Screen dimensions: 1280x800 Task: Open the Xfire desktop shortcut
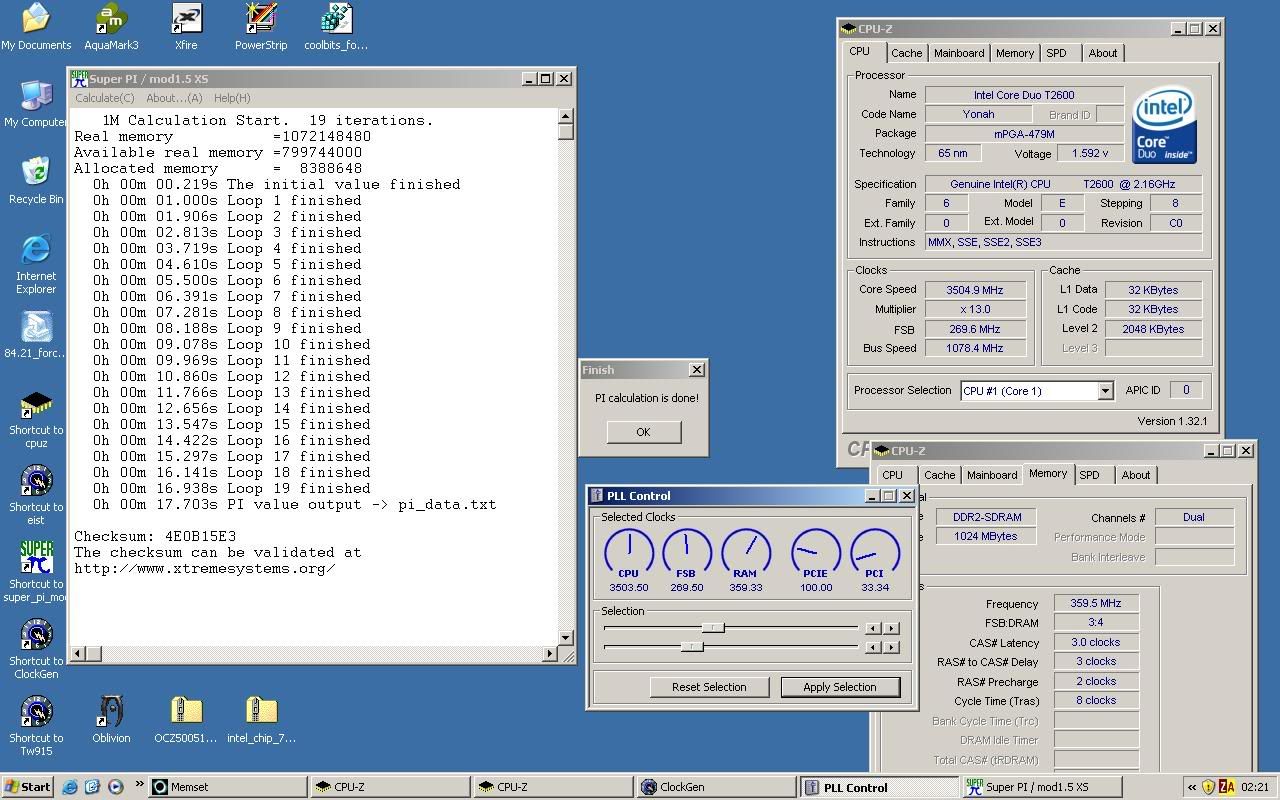pyautogui.click(x=186, y=27)
